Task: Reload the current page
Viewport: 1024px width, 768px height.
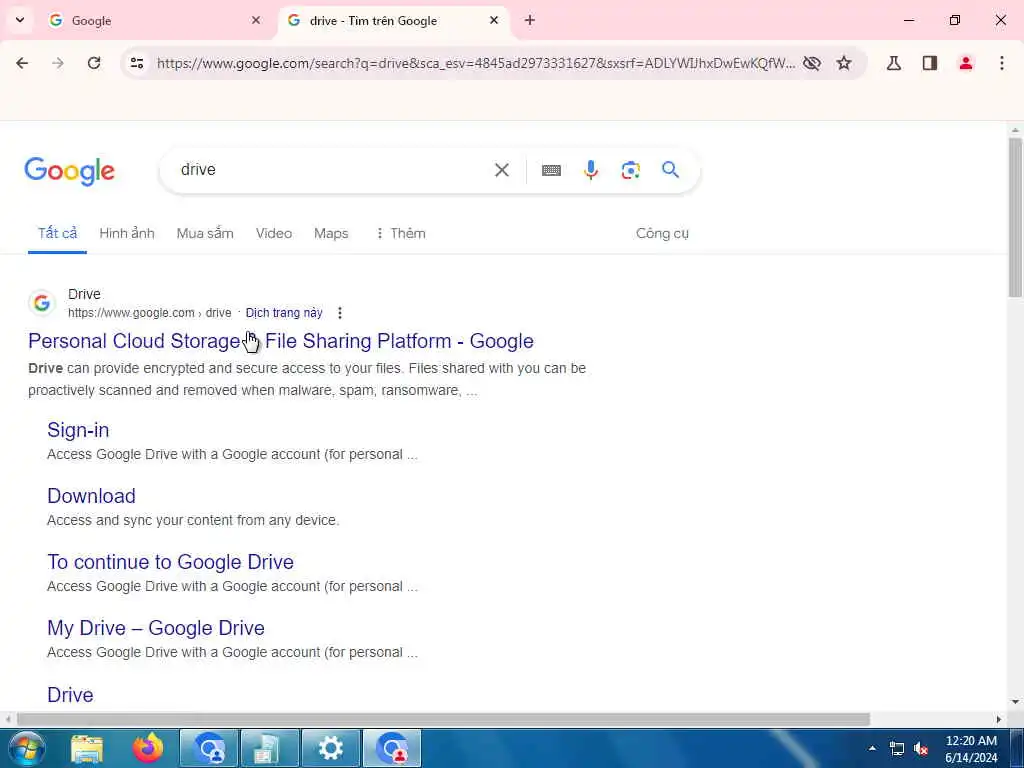Action: click(94, 63)
